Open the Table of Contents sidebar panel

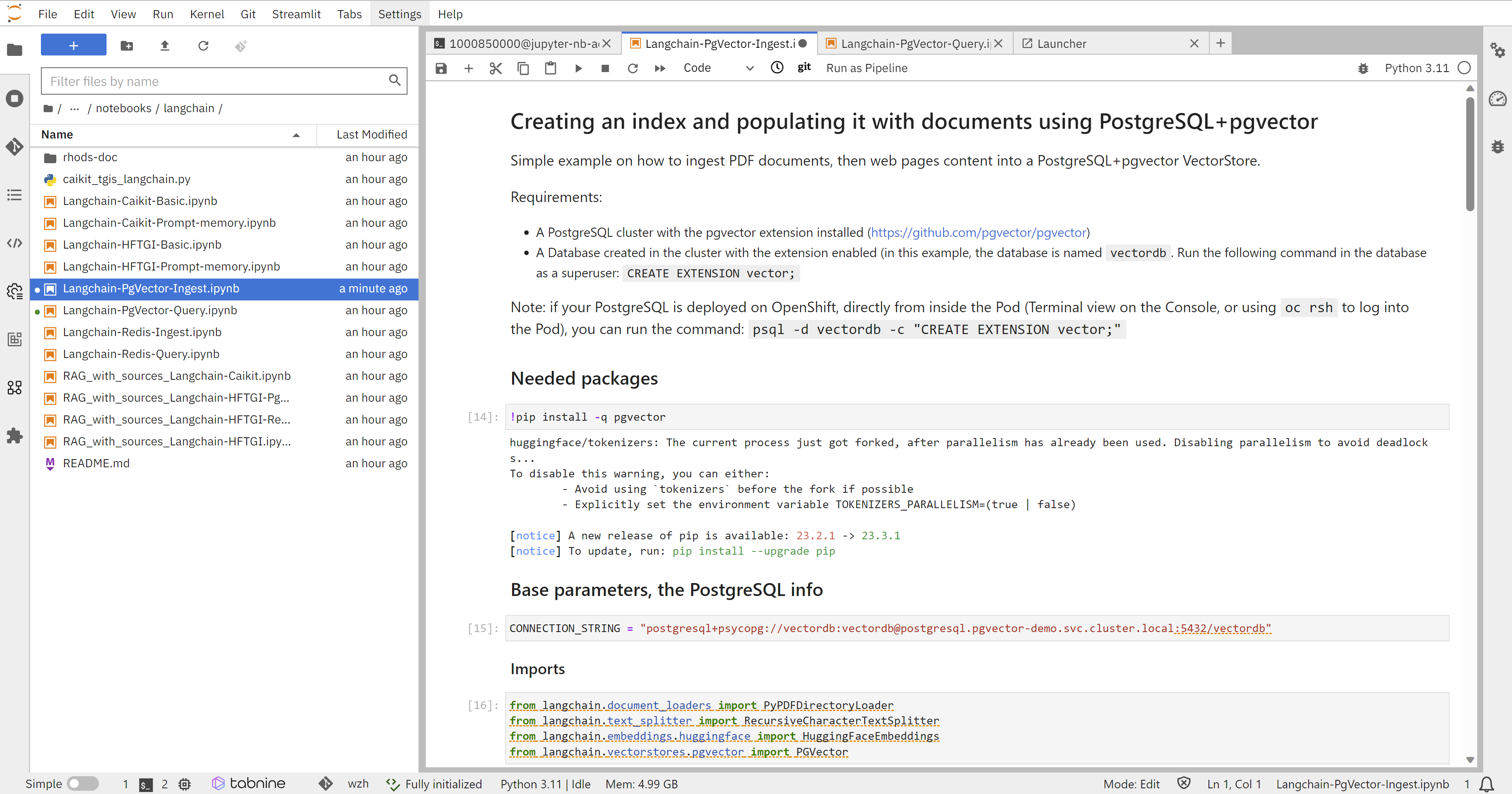(15, 195)
